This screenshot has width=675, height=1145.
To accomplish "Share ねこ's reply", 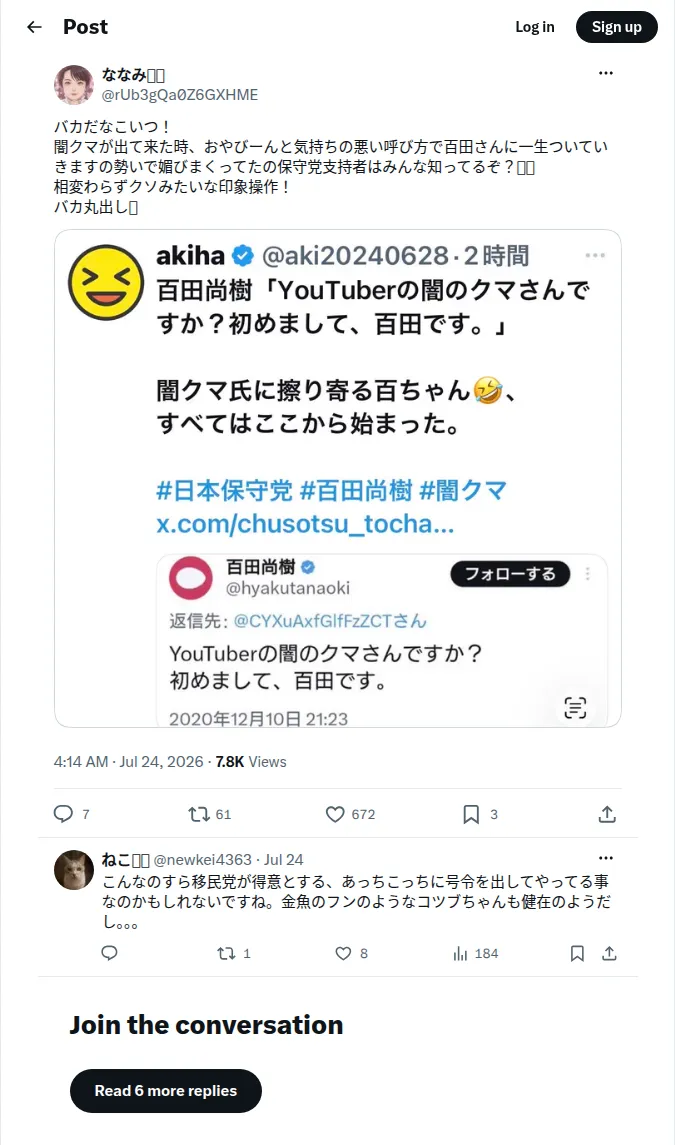I will pyautogui.click(x=609, y=953).
